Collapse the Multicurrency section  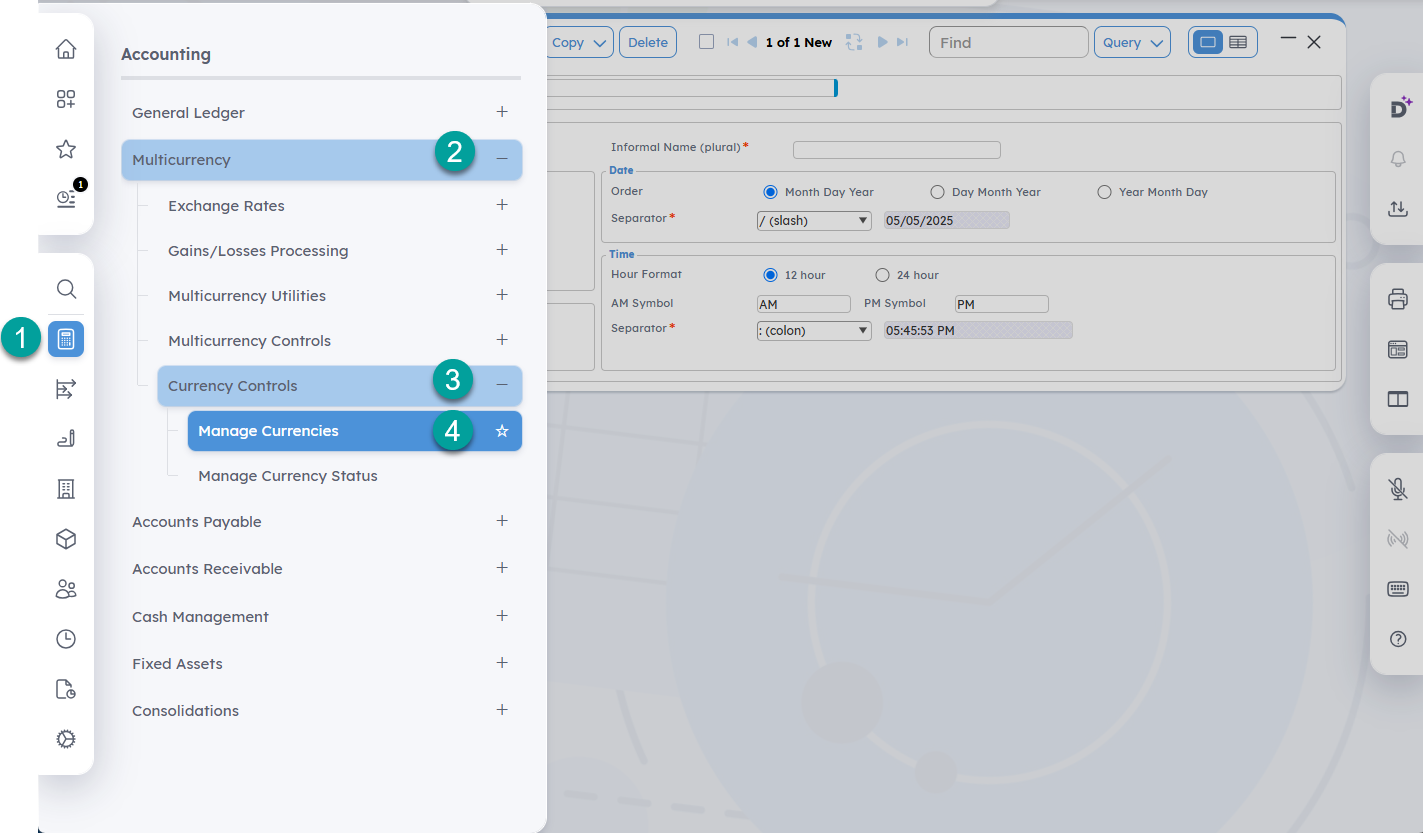(502, 159)
